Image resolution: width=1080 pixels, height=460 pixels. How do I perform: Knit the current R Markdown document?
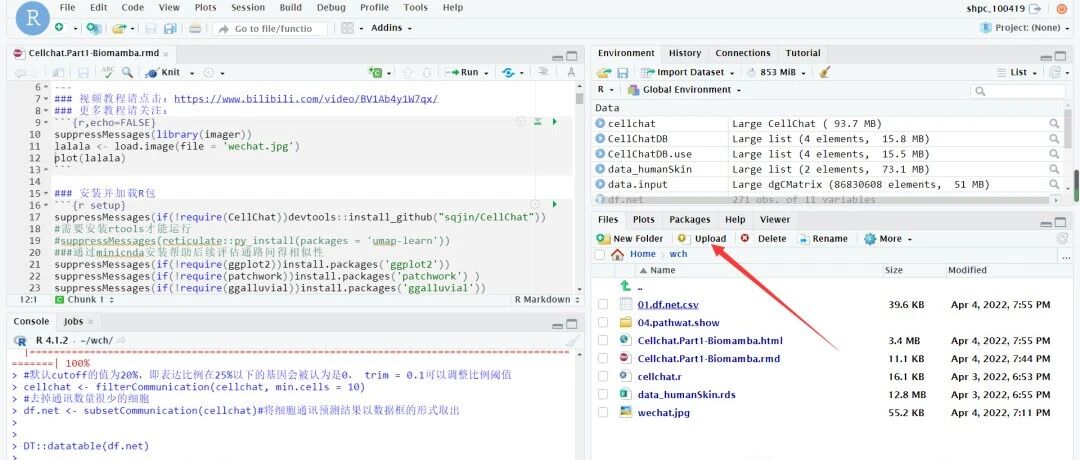coord(163,72)
